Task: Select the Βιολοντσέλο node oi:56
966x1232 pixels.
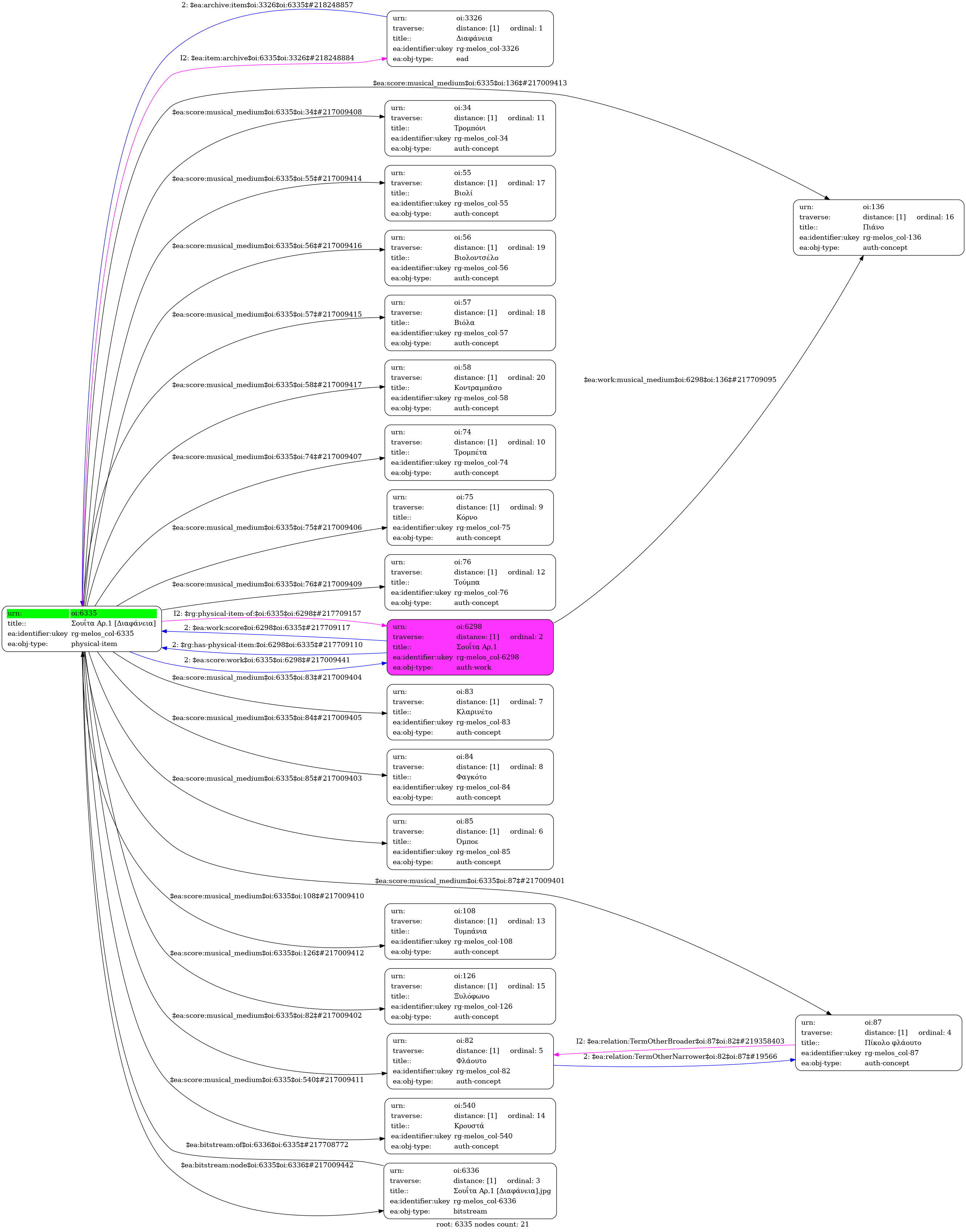Action: point(469,258)
